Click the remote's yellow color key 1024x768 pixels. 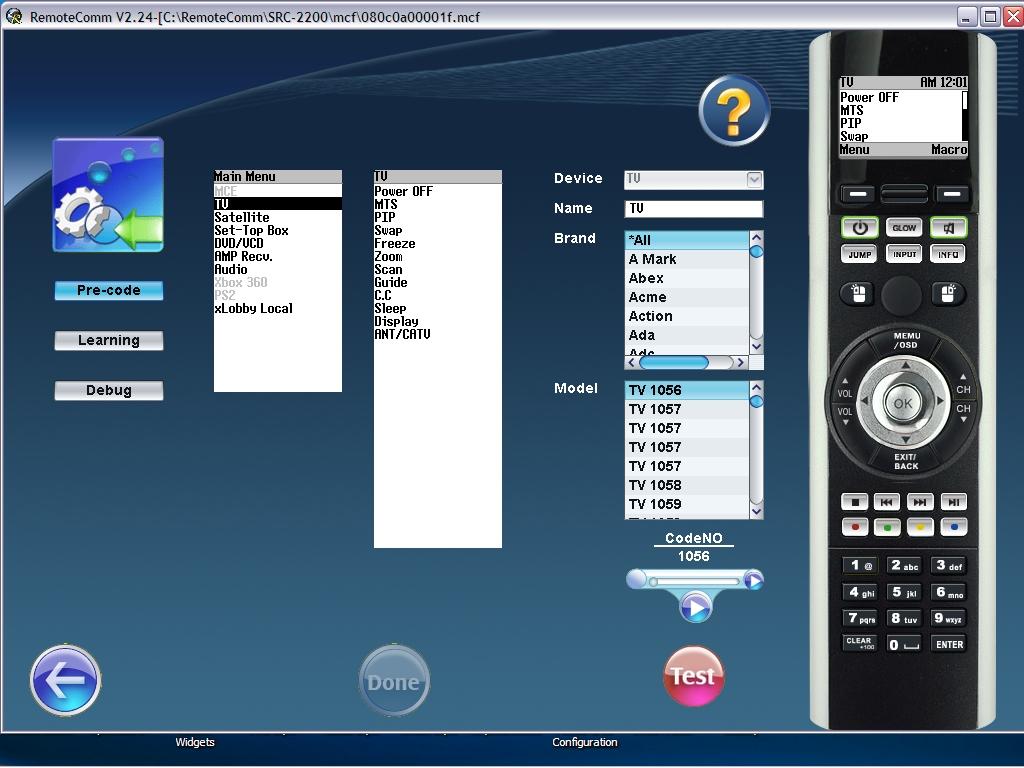tap(920, 526)
